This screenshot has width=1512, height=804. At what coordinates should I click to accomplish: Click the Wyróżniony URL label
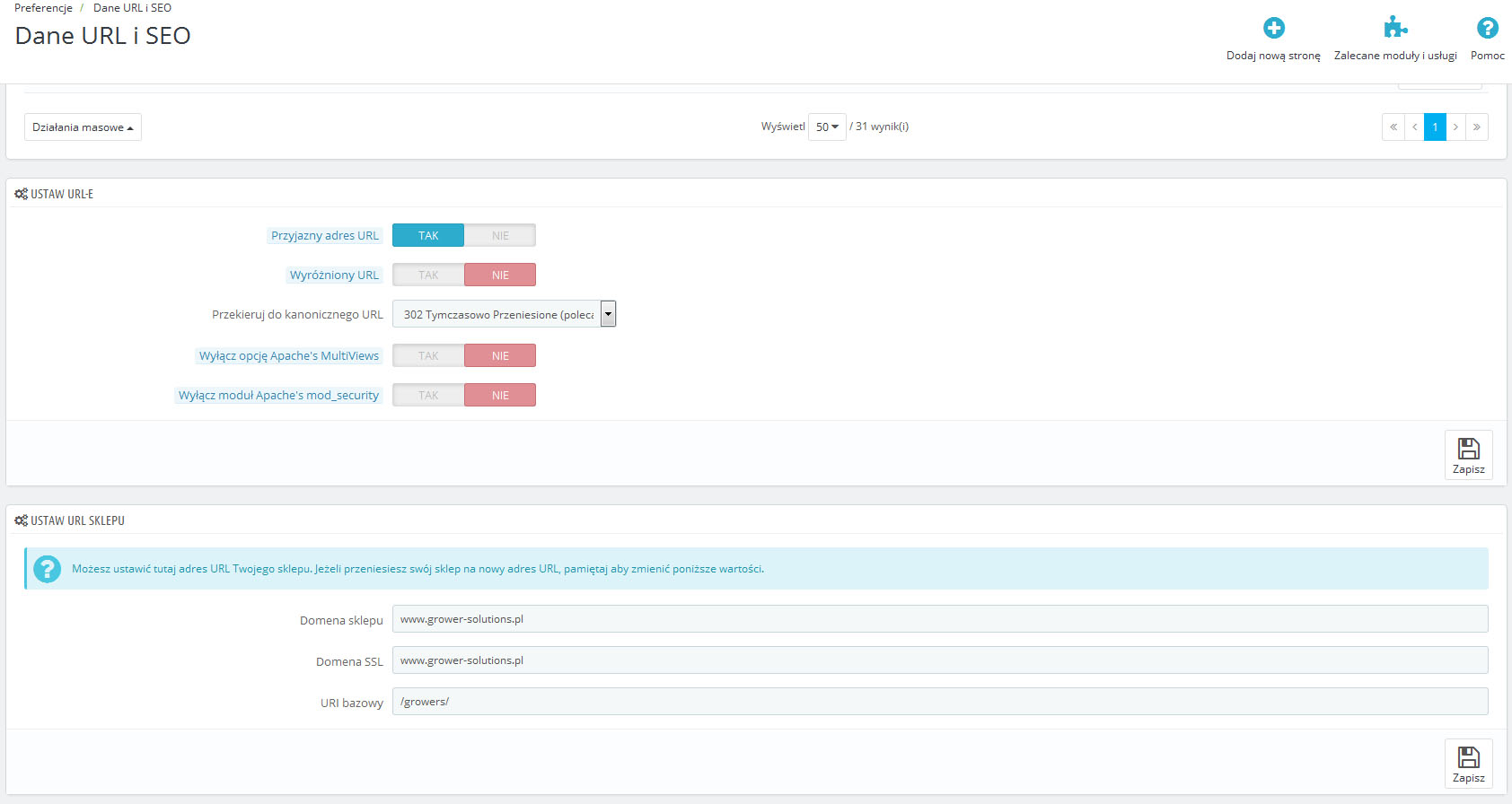pyautogui.click(x=334, y=275)
